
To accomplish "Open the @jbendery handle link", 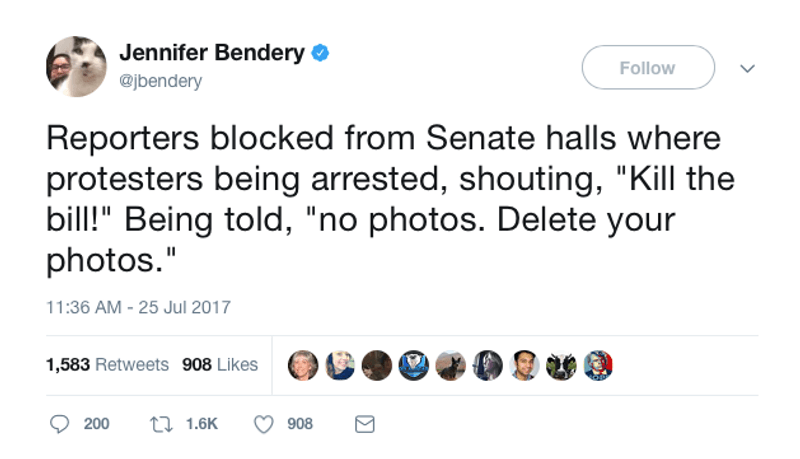I will pyautogui.click(x=160, y=81).
